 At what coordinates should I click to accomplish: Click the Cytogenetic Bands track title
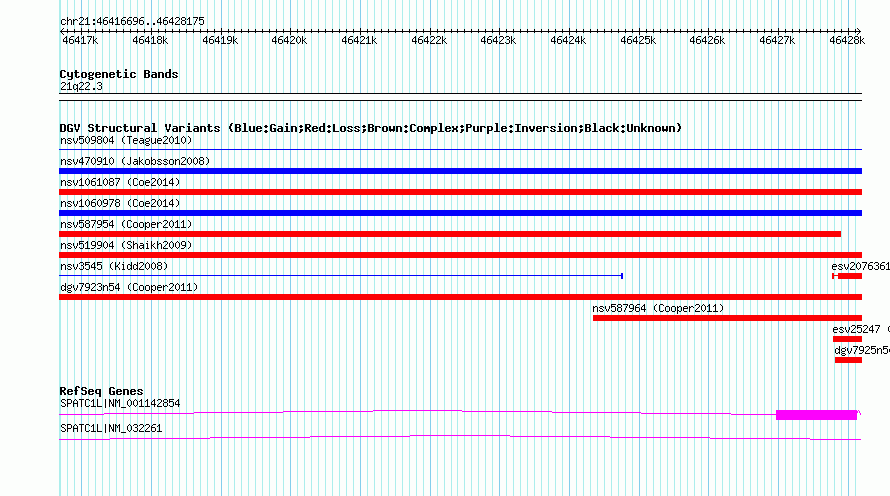point(119,74)
